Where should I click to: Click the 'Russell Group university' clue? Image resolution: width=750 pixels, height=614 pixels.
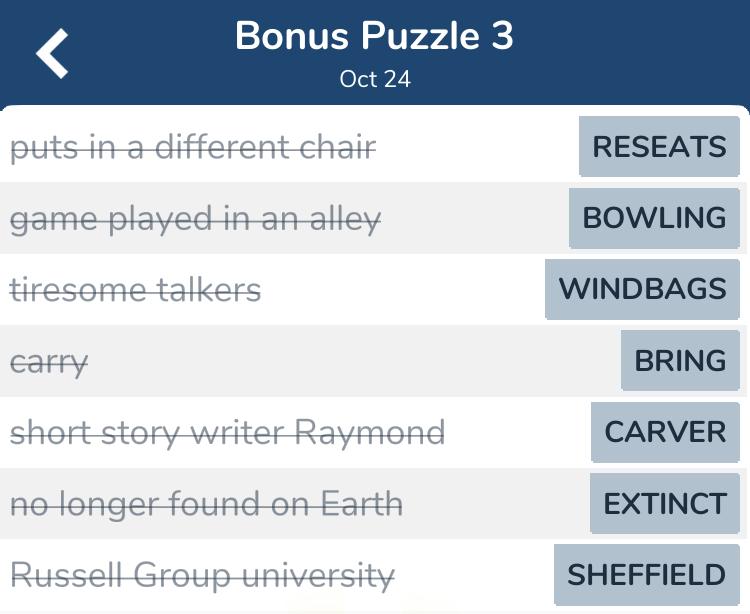click(202, 576)
